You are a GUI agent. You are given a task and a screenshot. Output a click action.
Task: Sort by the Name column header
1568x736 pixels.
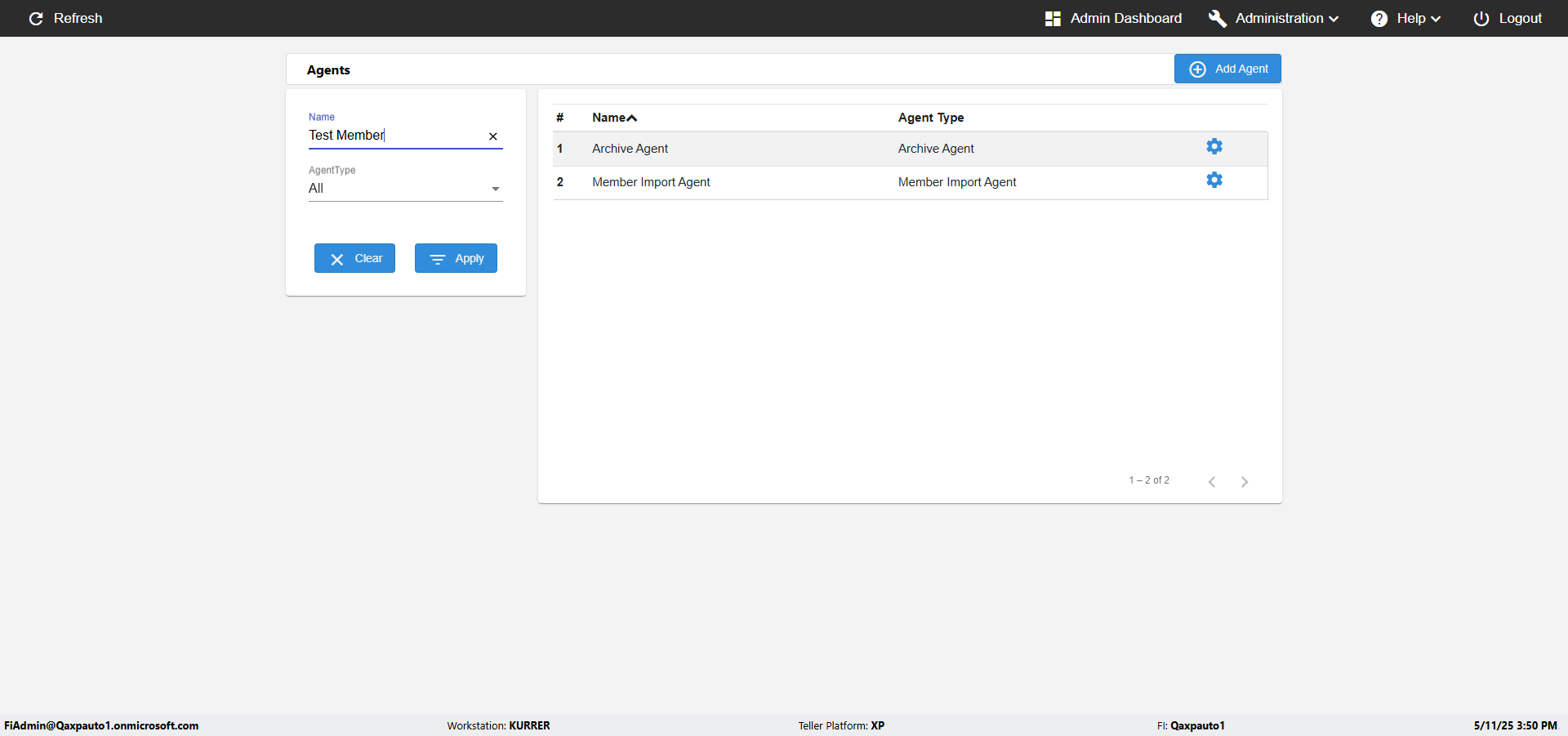614,118
